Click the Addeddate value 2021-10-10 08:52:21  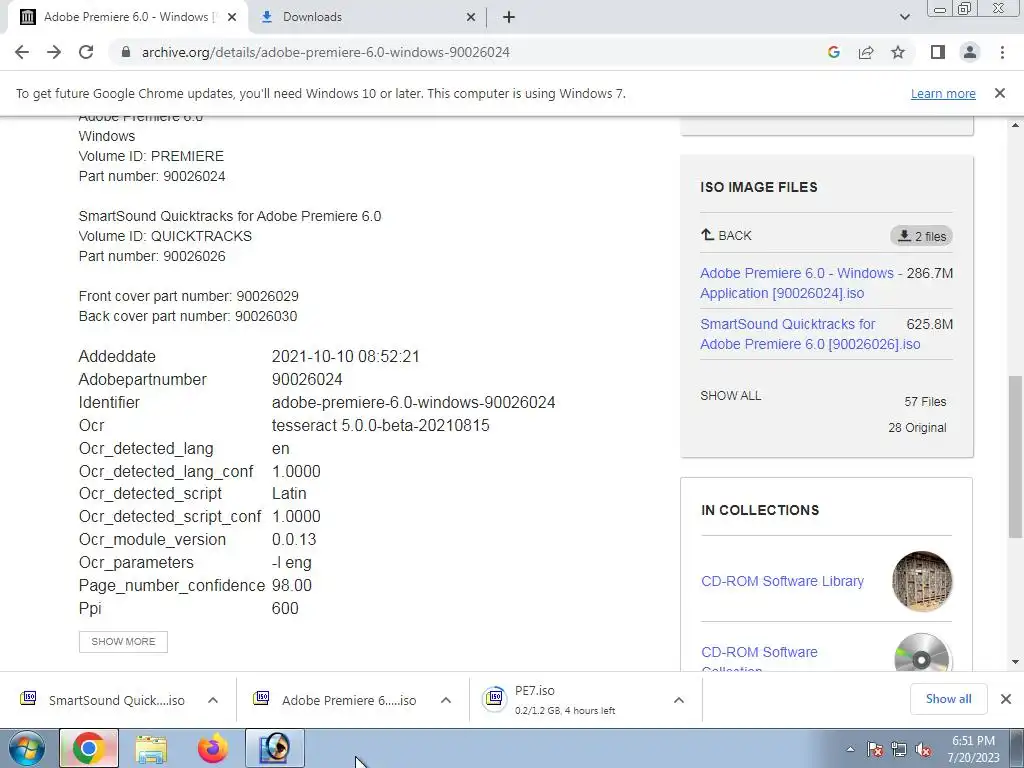(345, 357)
